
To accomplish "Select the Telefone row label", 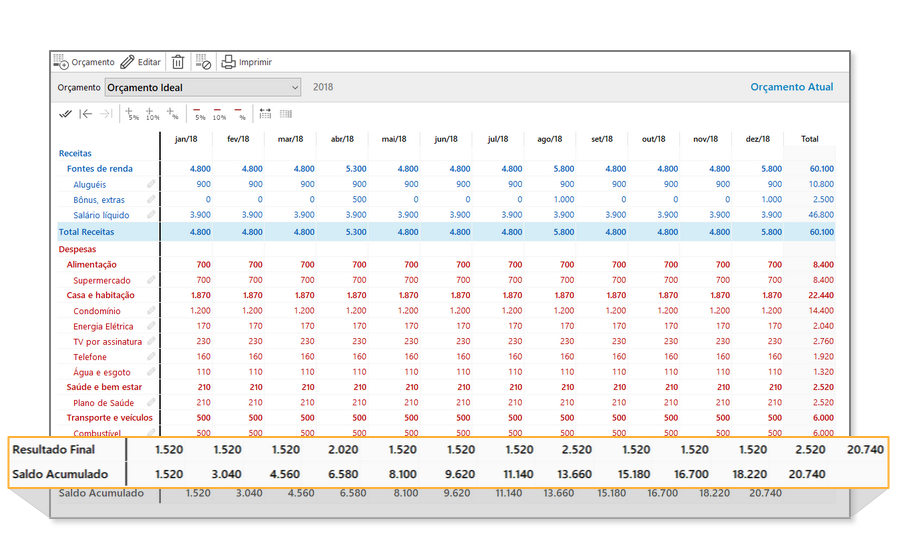I will point(90,357).
